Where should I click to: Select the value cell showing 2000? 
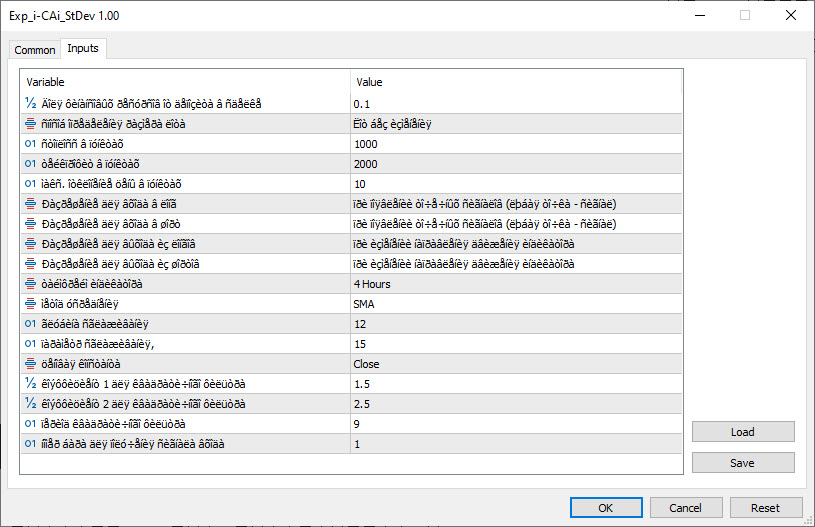516,164
